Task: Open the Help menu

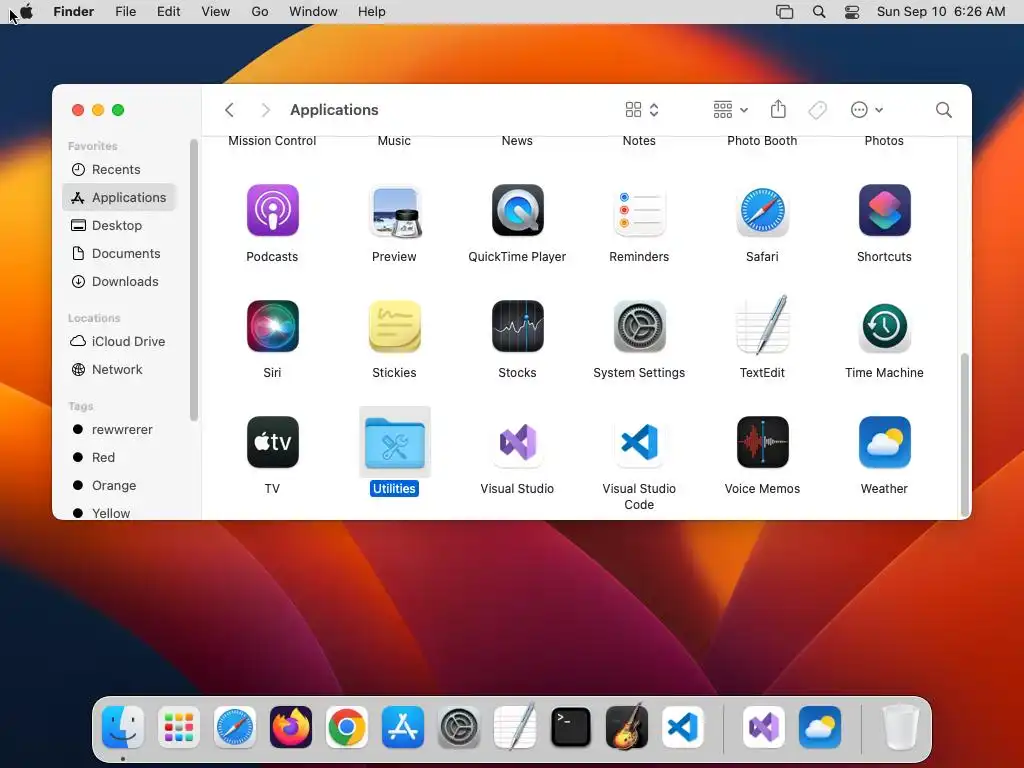Action: click(x=372, y=12)
